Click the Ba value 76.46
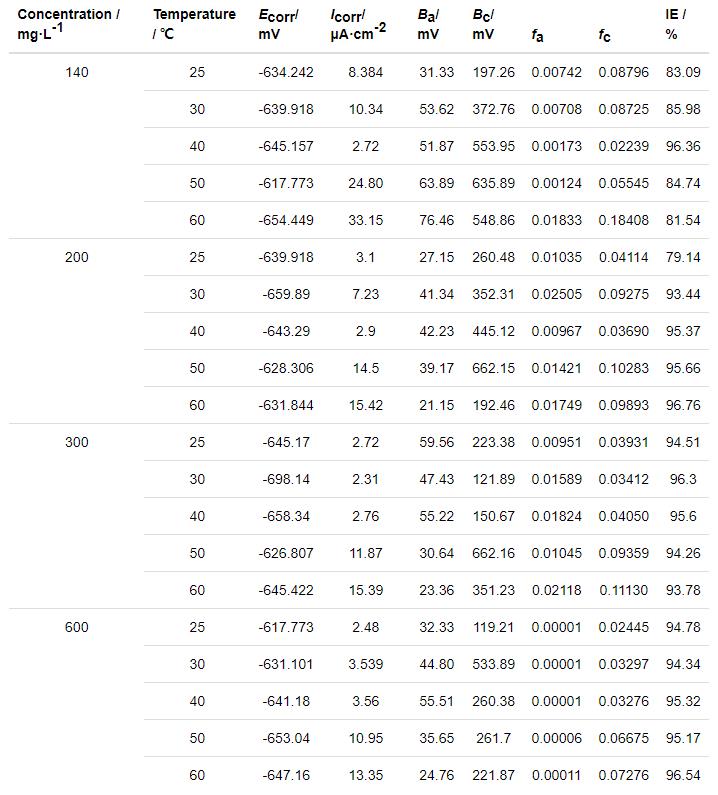 [x=437, y=220]
